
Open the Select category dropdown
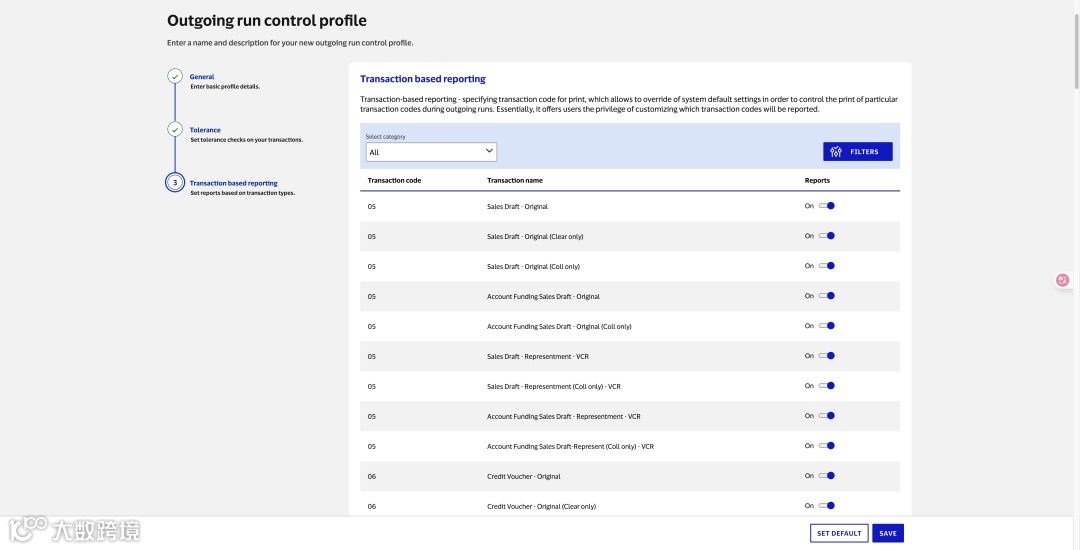point(430,152)
